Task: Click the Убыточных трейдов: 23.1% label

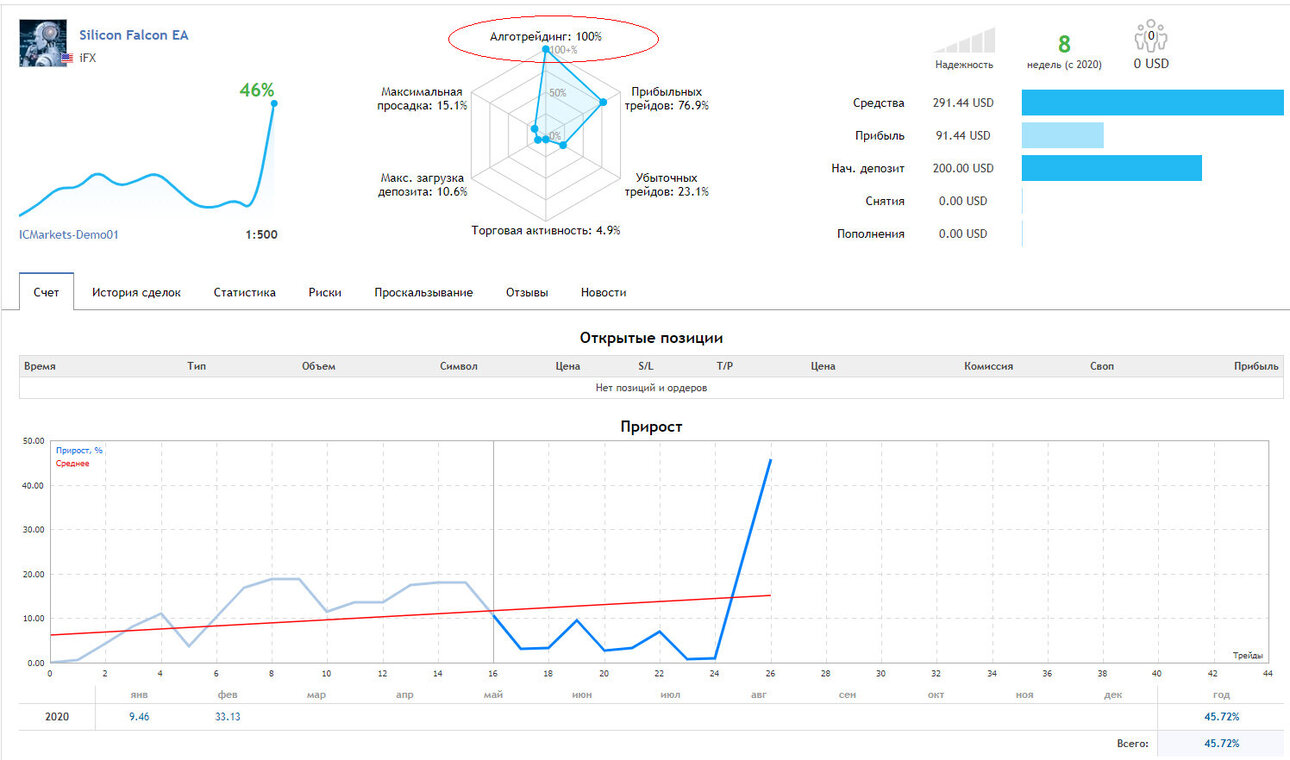Action: tap(666, 185)
